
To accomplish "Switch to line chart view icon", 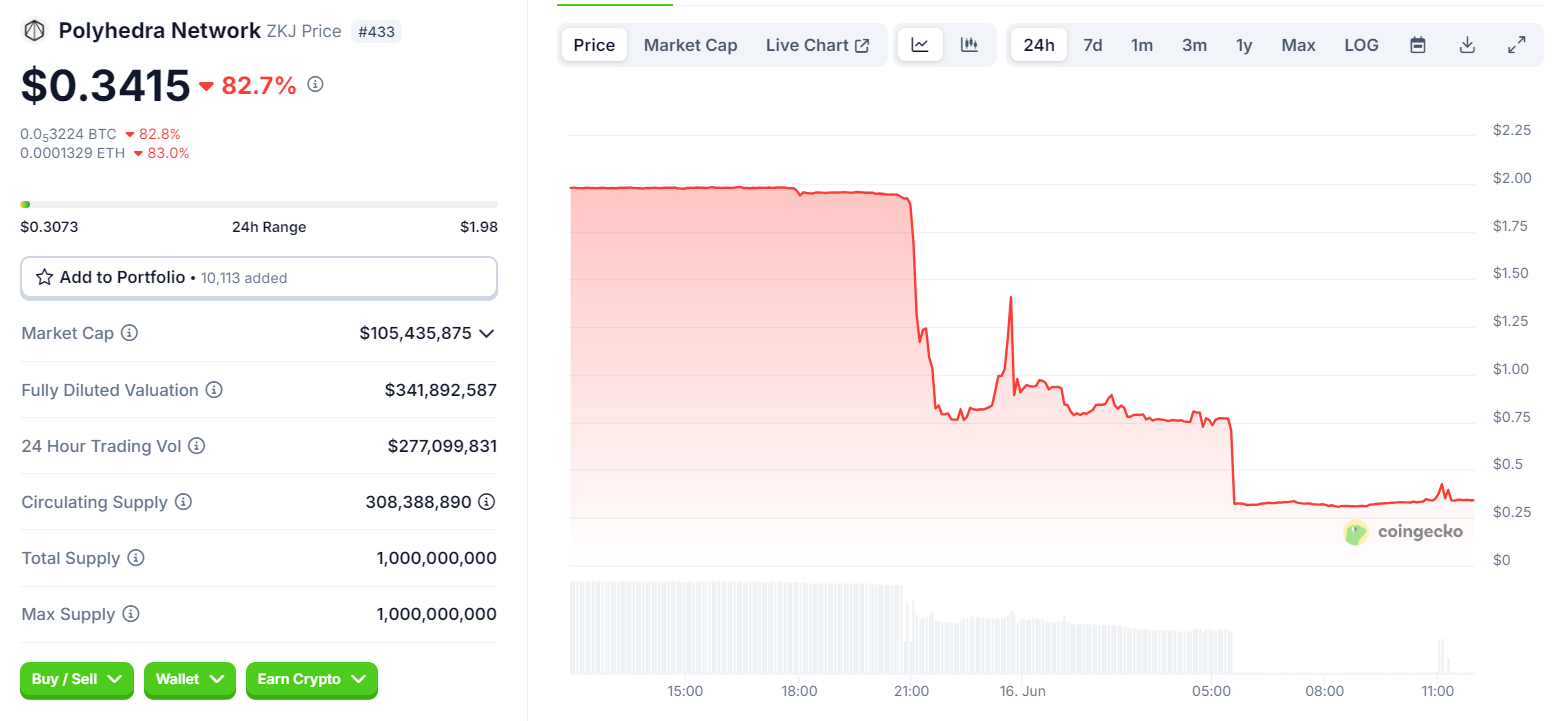I will tap(920, 45).
